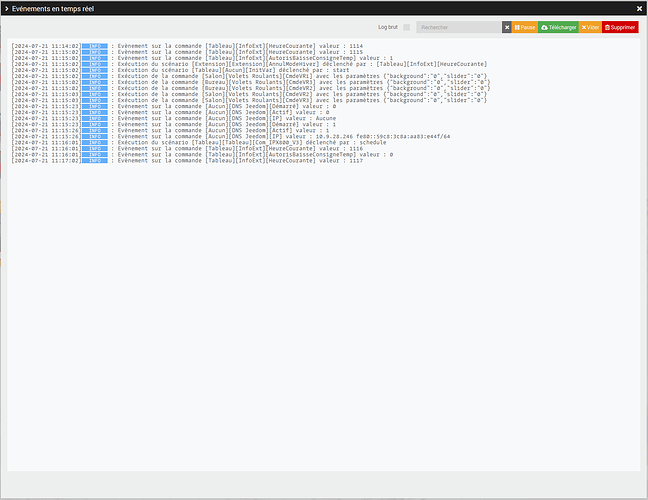Select the Com_IPX800_V3 schedule log line

pos(199,142)
